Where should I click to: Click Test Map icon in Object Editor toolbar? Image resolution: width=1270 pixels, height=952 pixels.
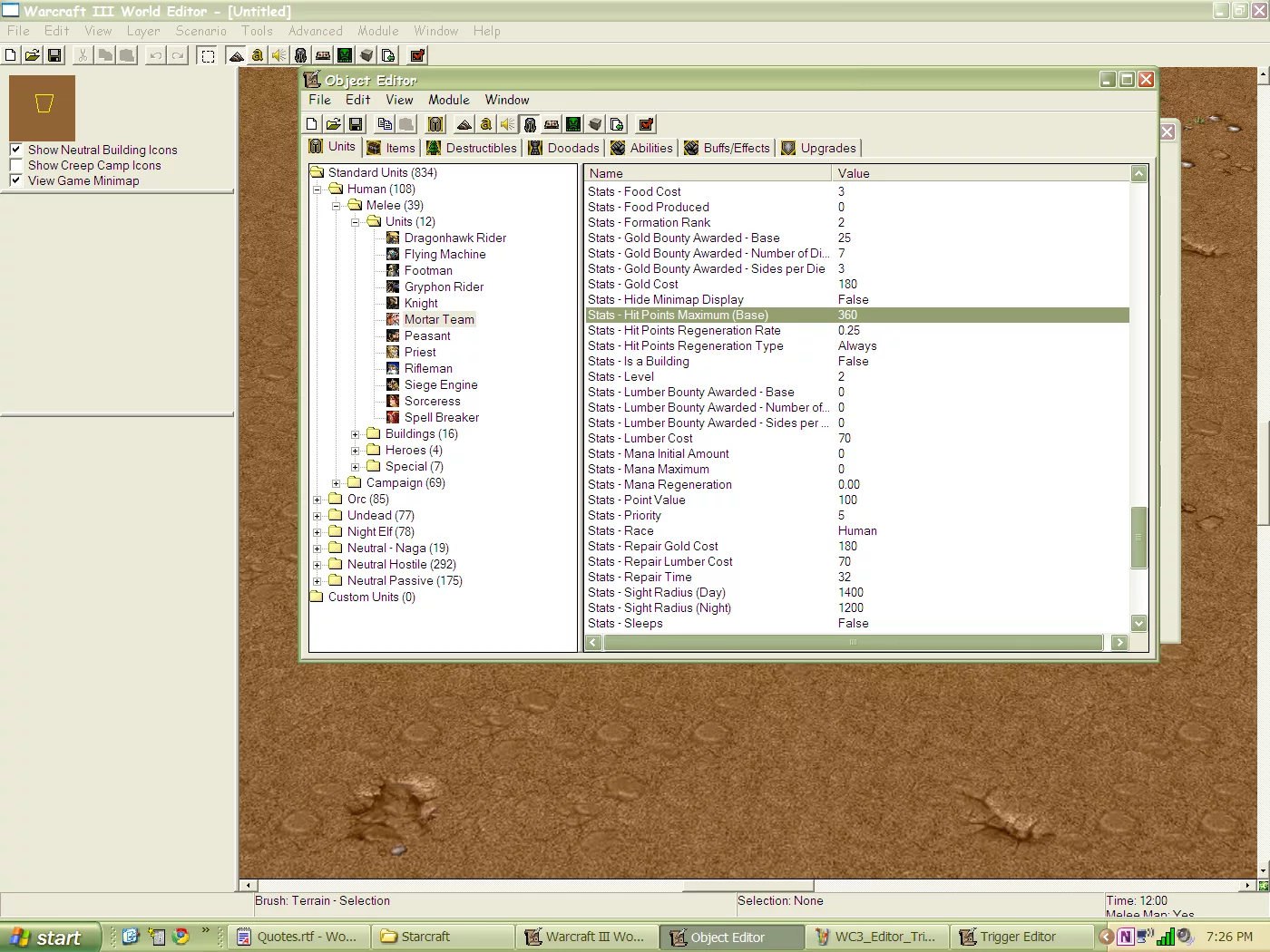tap(646, 124)
